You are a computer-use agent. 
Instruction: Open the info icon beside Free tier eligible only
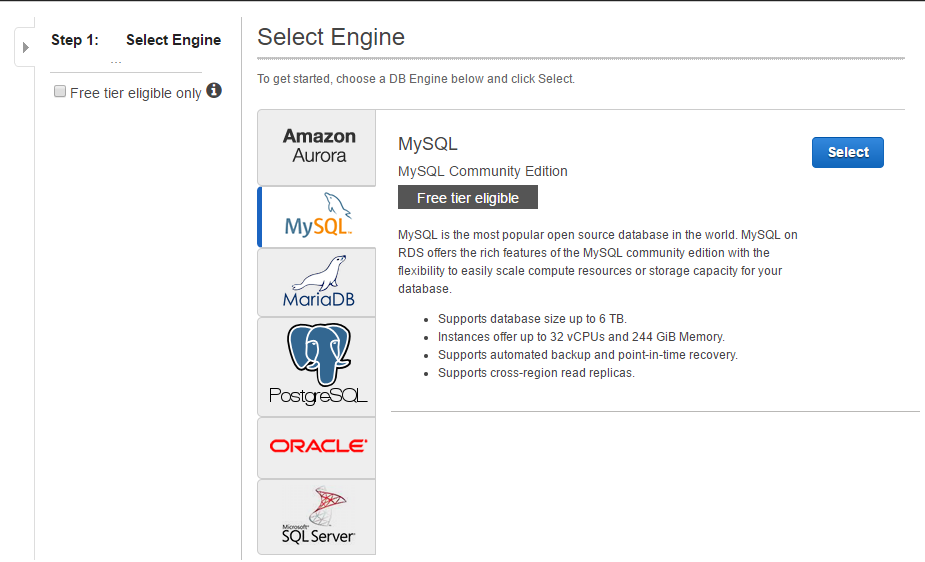(214, 90)
